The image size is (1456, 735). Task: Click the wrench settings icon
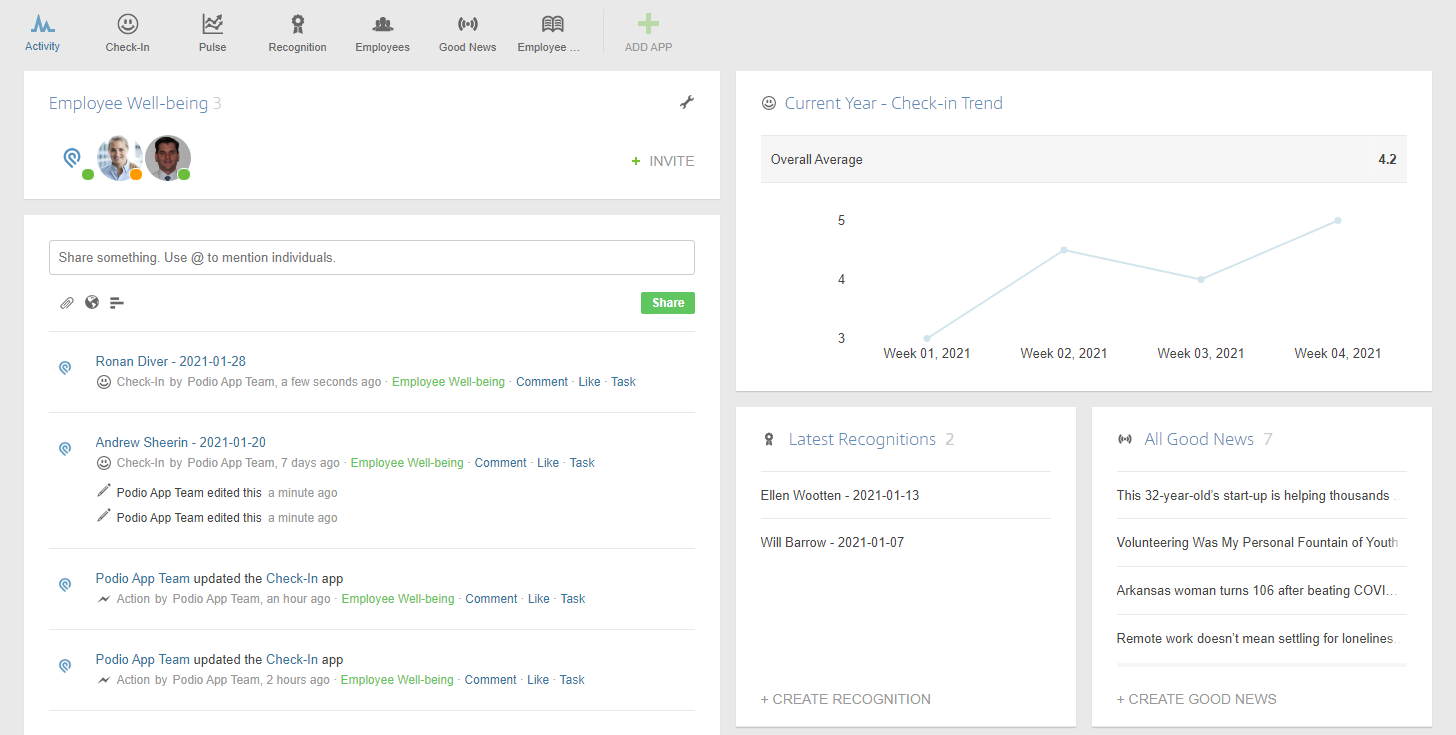point(686,102)
